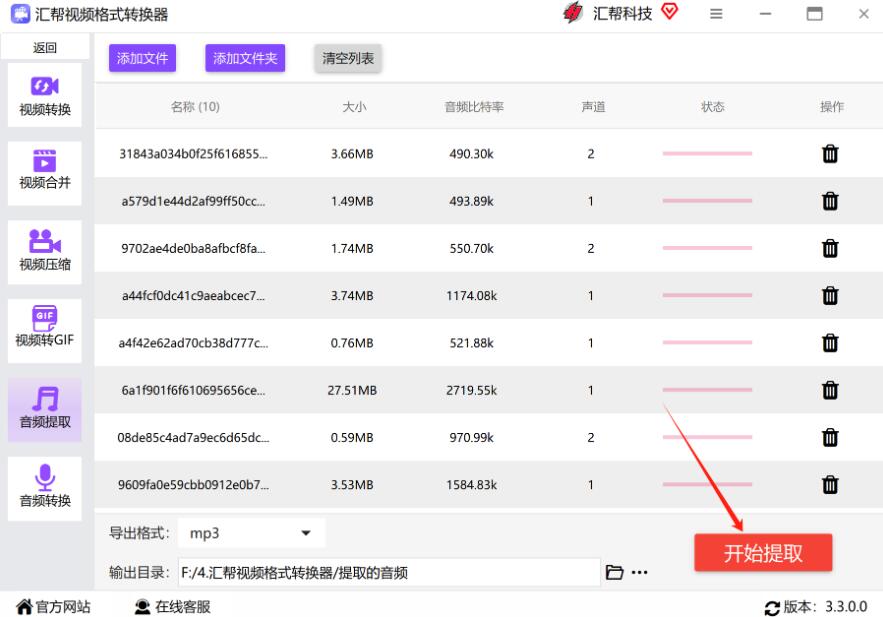Click the red VIP diamond icon
Viewport: 883px width, 617px height.
(670, 11)
